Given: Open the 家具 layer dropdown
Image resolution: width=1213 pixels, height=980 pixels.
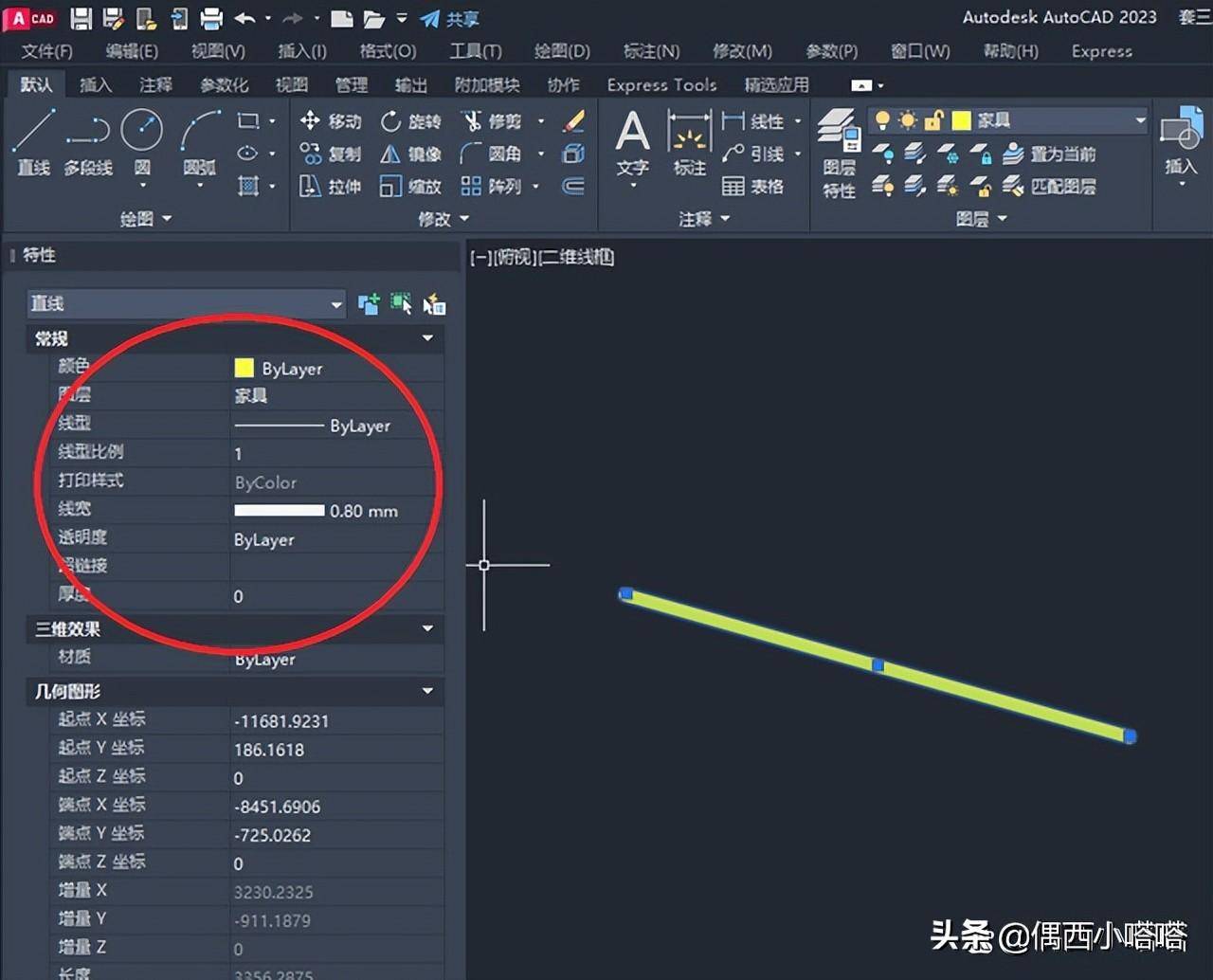Looking at the screenshot, I should pos(1140,120).
